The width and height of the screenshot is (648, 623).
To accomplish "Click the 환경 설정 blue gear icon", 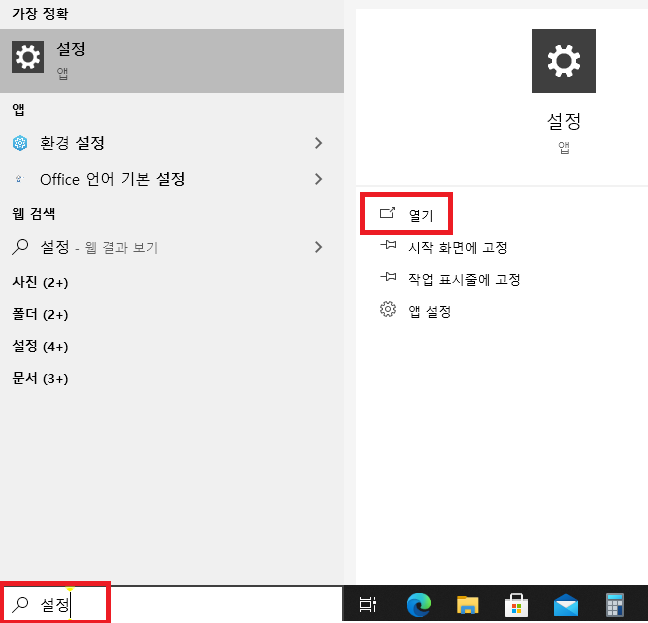I will click(x=20, y=143).
